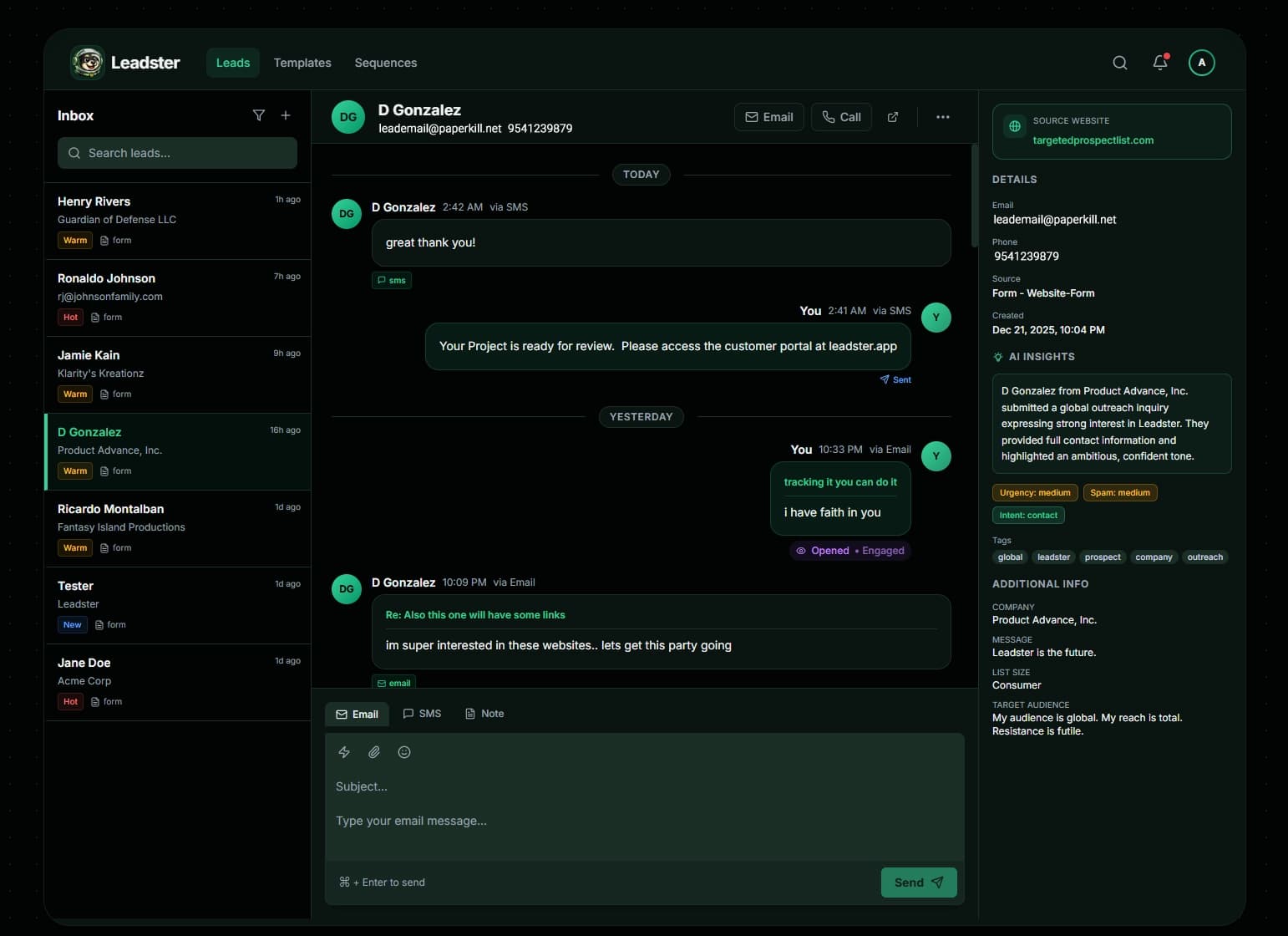Toggle the Hot badge on Jane Doe
The height and width of the screenshot is (936, 1288).
click(70, 701)
